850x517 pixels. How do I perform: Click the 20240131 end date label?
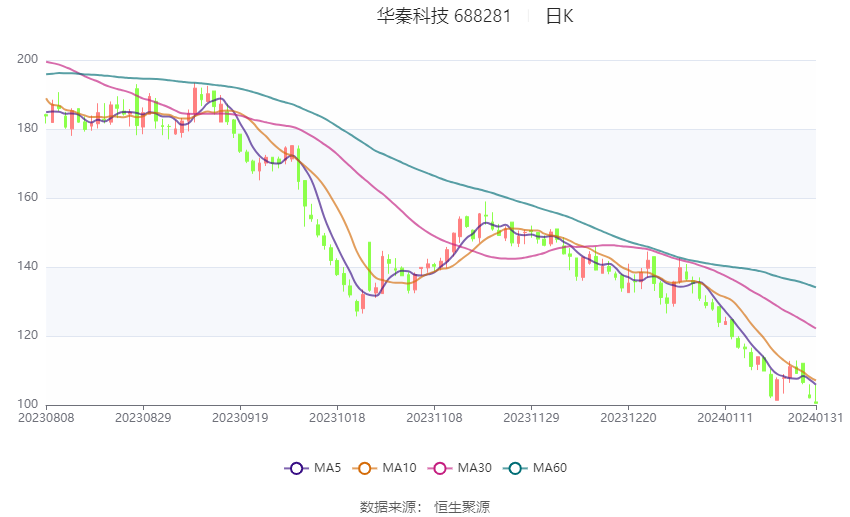(x=816, y=418)
